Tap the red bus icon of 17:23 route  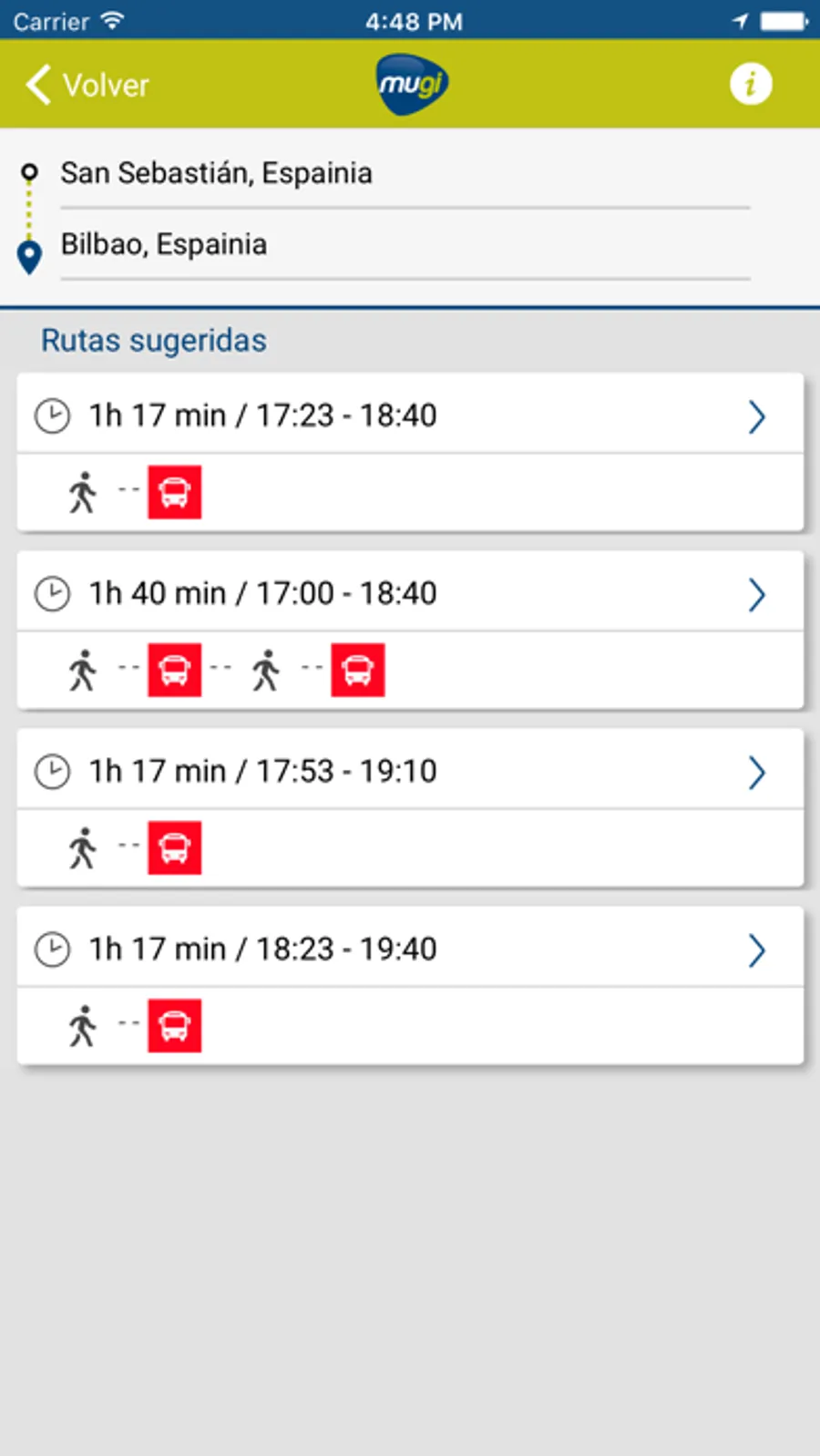[x=175, y=492]
